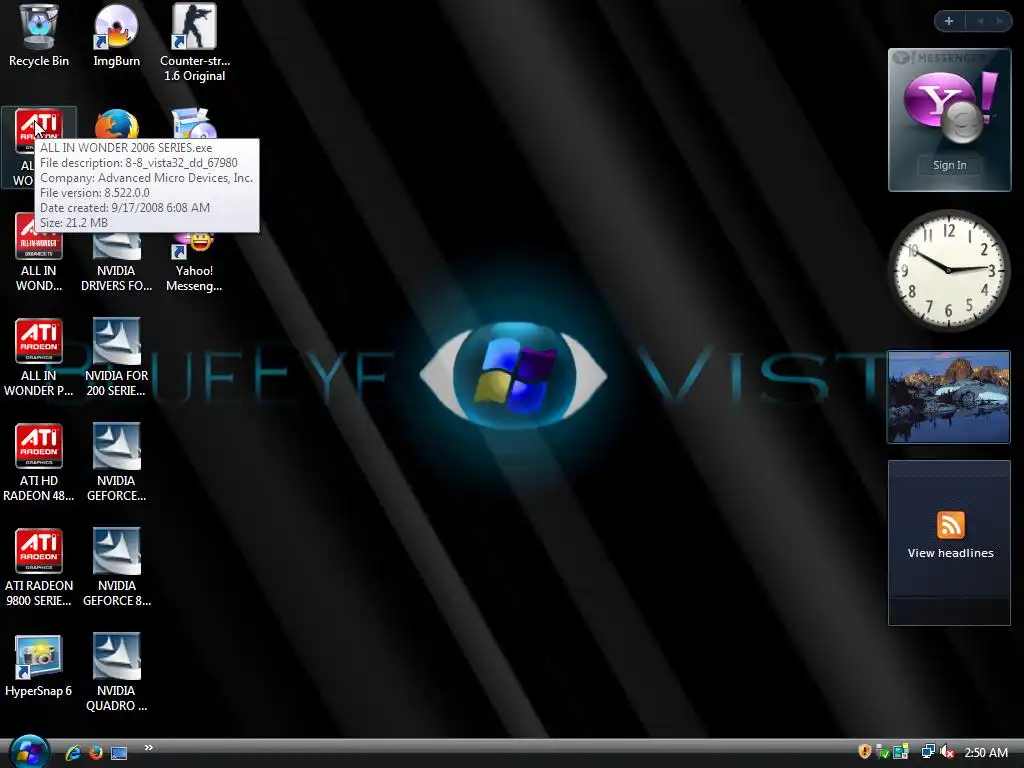Select the ATI RADEON 9800 SERIE... icon
Screen dimensions: 1024x768
(39, 568)
